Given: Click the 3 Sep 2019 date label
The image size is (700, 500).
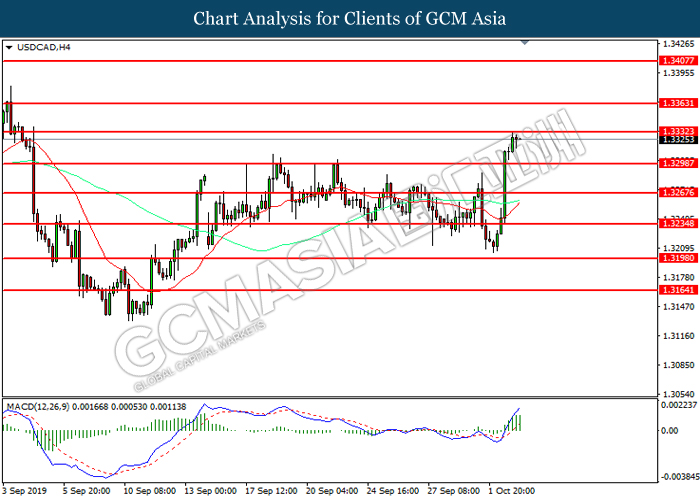Looking at the screenshot, I should point(24,491).
